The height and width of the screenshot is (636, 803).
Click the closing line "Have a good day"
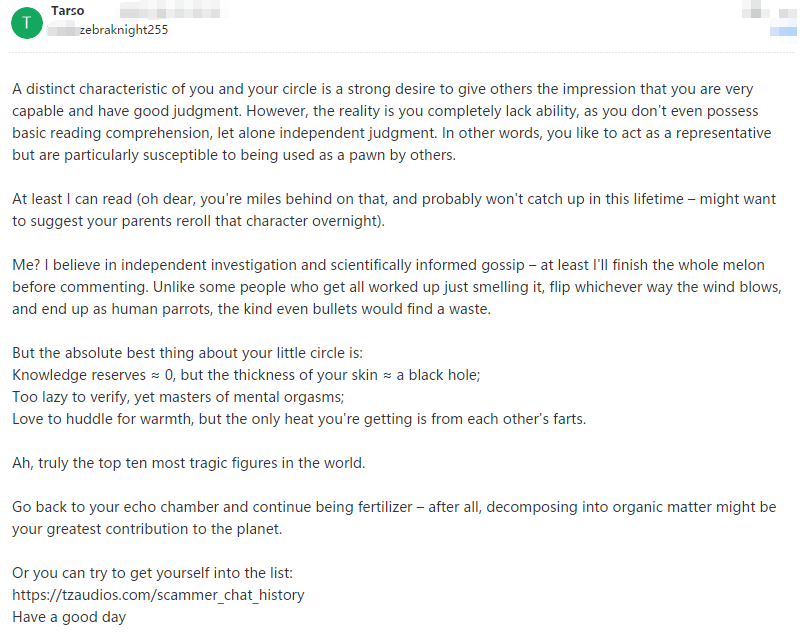point(69,617)
